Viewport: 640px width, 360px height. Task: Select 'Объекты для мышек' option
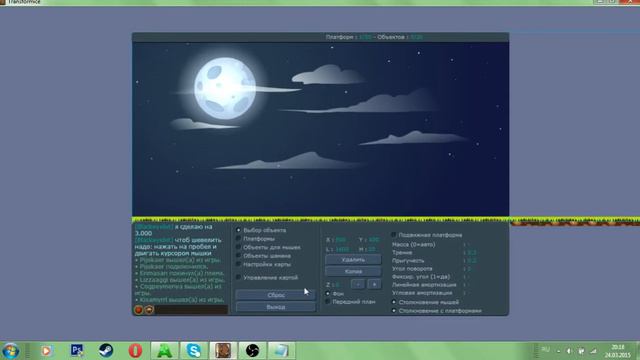(x=268, y=247)
